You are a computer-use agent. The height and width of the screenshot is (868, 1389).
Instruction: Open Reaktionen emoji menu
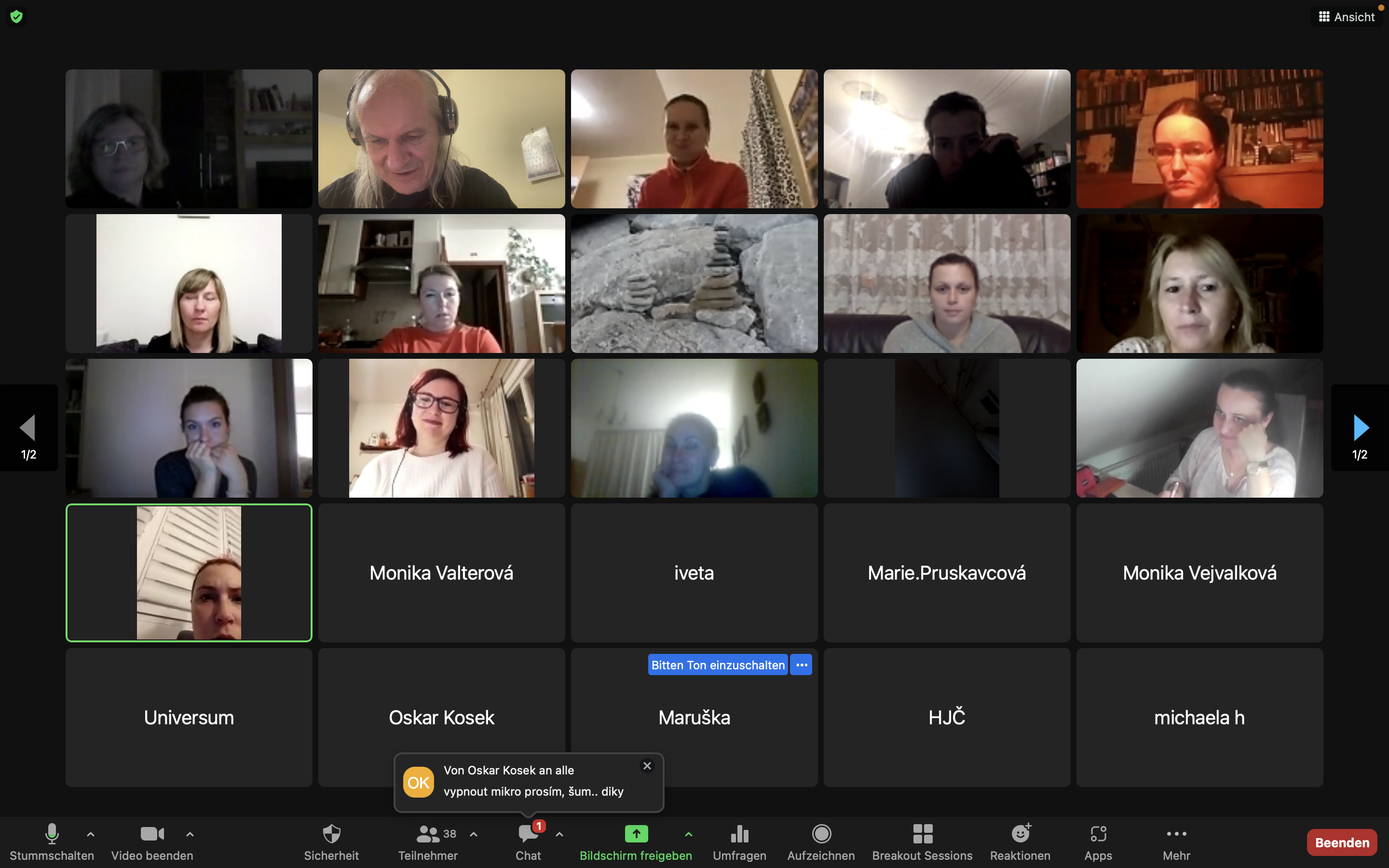(1020, 834)
